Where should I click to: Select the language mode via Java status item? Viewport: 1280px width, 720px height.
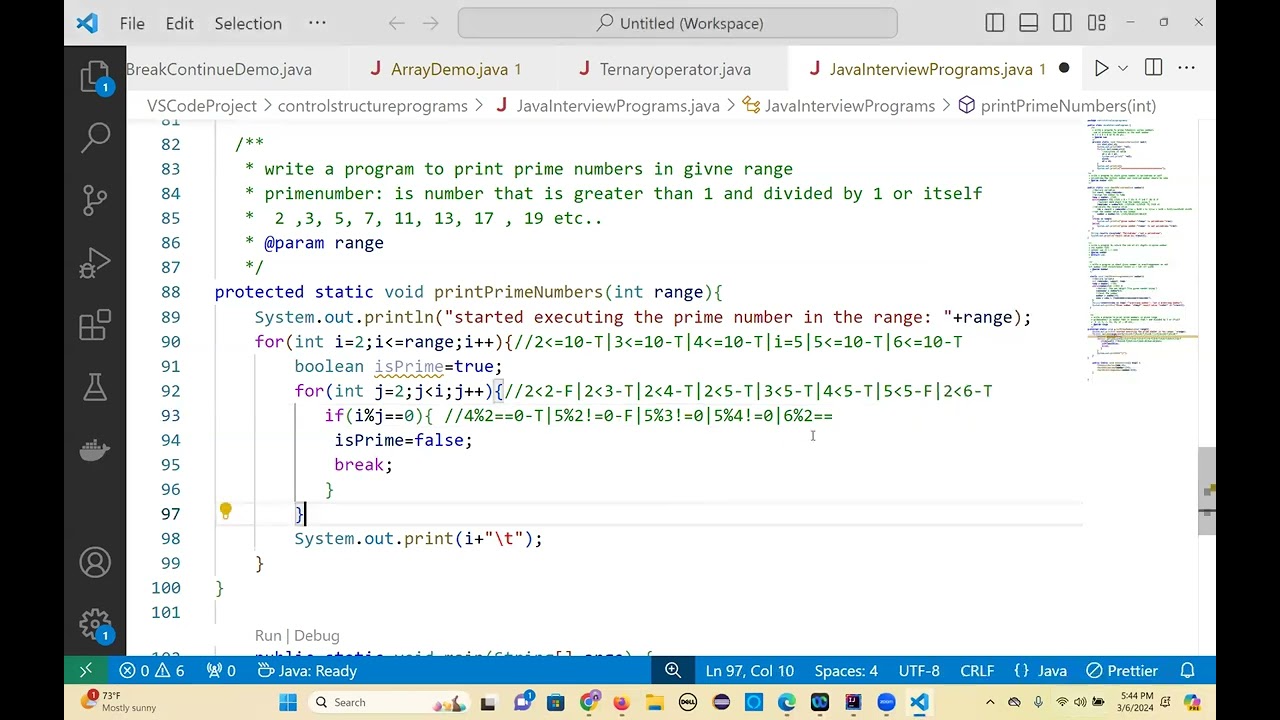[1040, 671]
